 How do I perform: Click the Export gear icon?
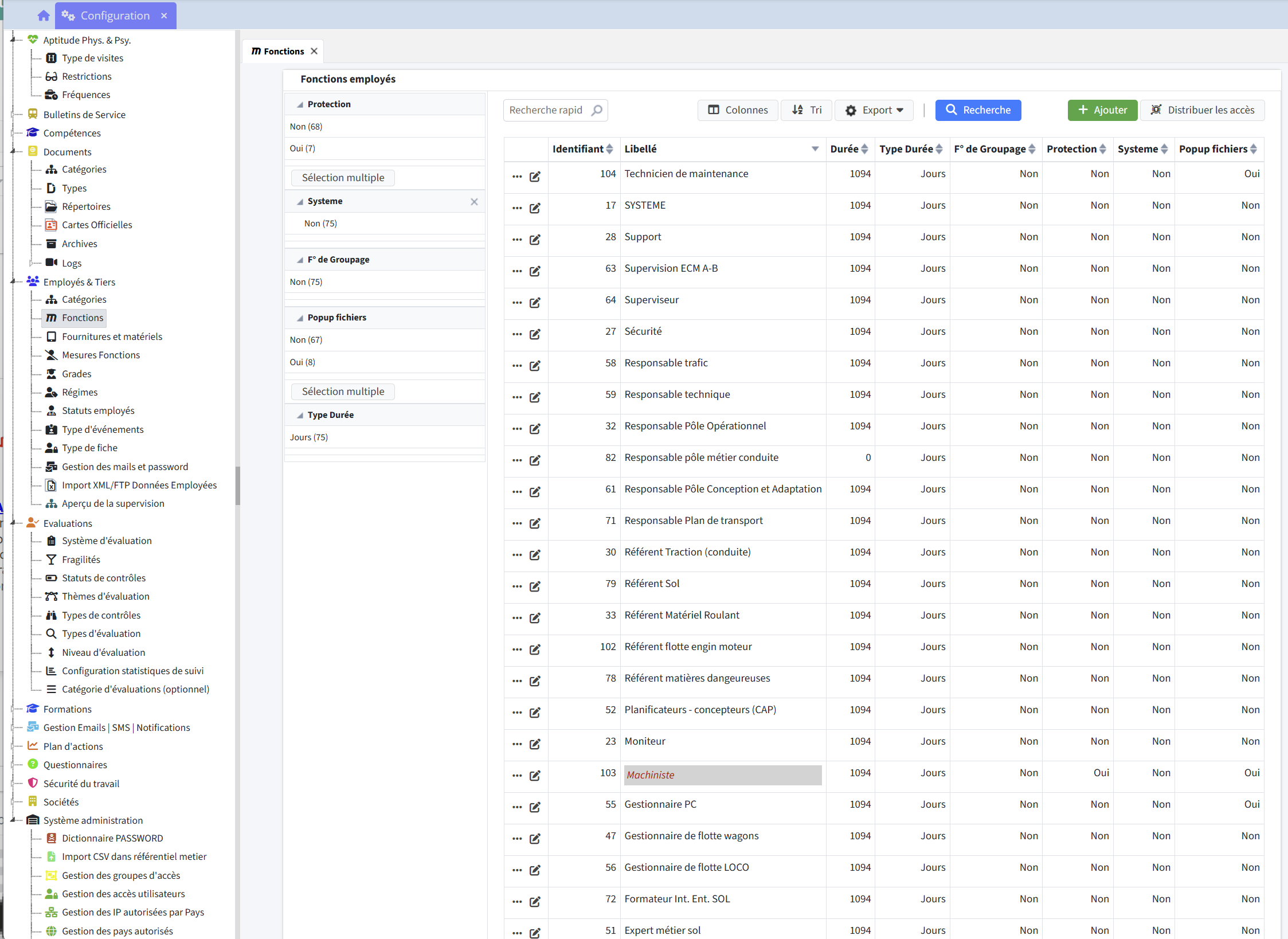pyautogui.click(x=850, y=110)
